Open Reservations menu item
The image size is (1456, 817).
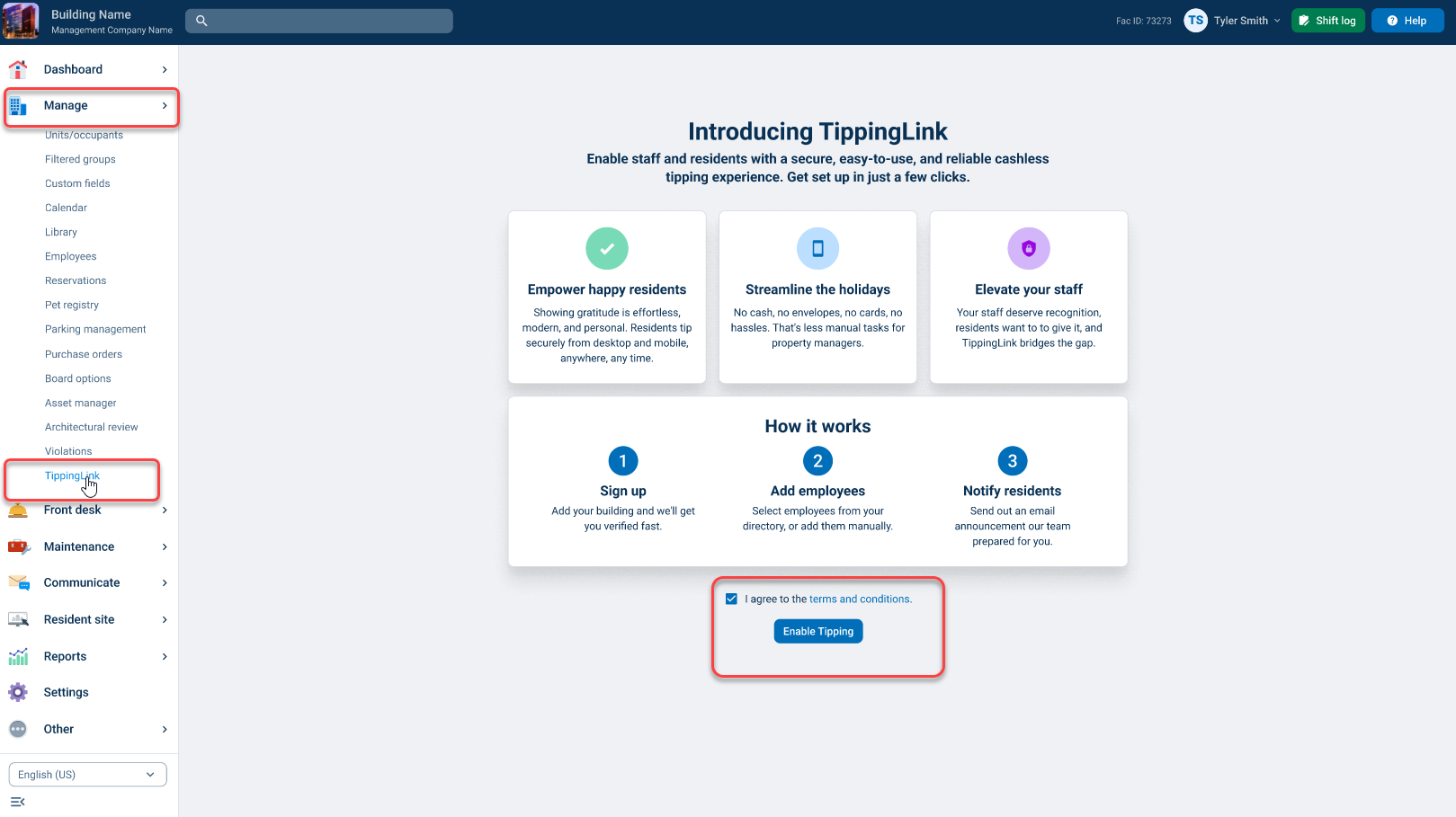coord(76,280)
